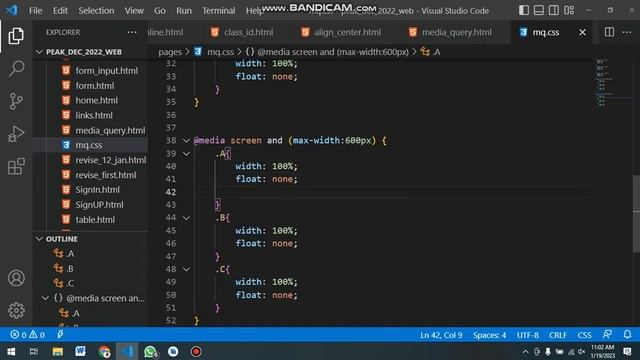Open editor more actions ellipsis
The image size is (640, 360).
[627, 32]
